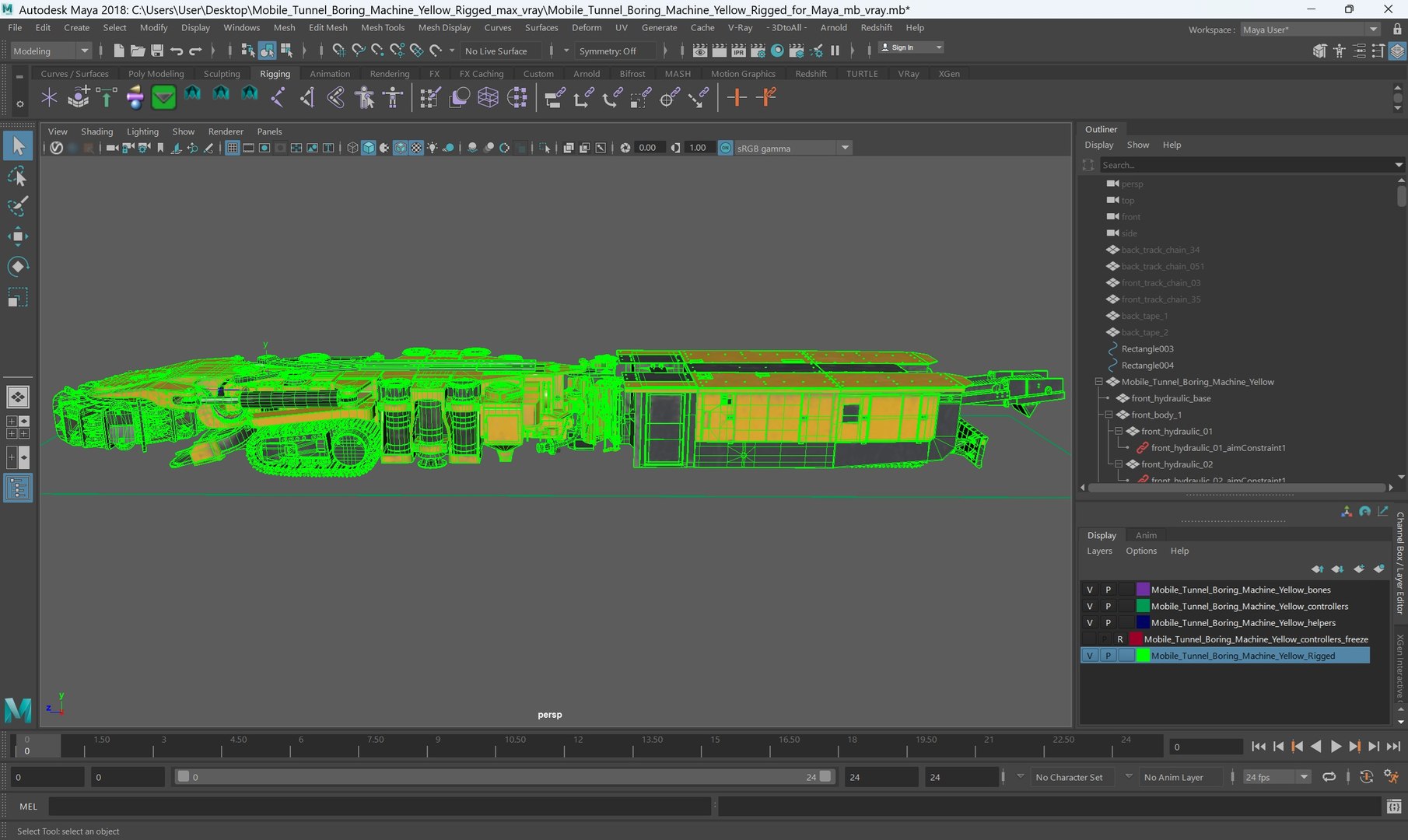Open the Sign In dropdown
Image resolution: width=1408 pixels, height=840 pixels.
coord(911,47)
